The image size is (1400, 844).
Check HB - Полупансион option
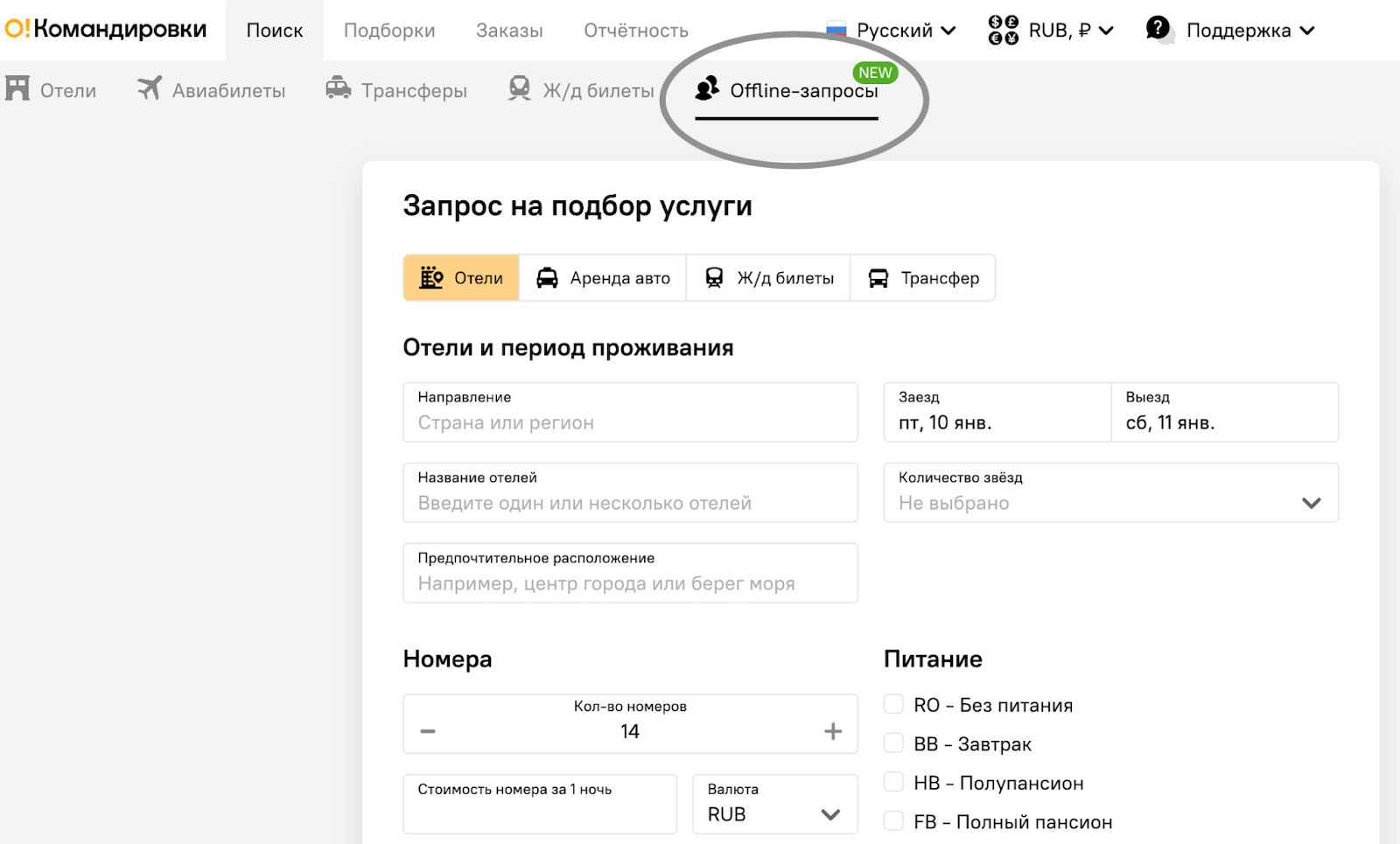coord(893,781)
